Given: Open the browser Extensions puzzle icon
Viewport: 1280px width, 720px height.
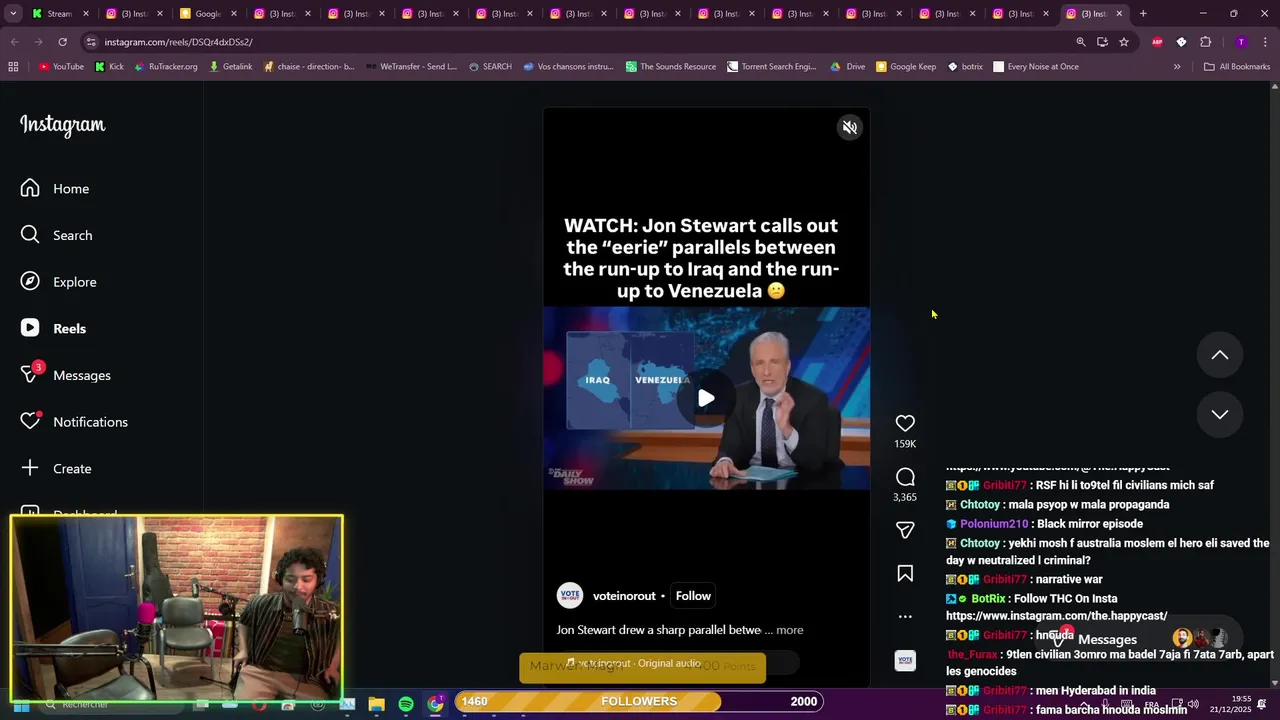Looking at the screenshot, I should (x=1205, y=42).
